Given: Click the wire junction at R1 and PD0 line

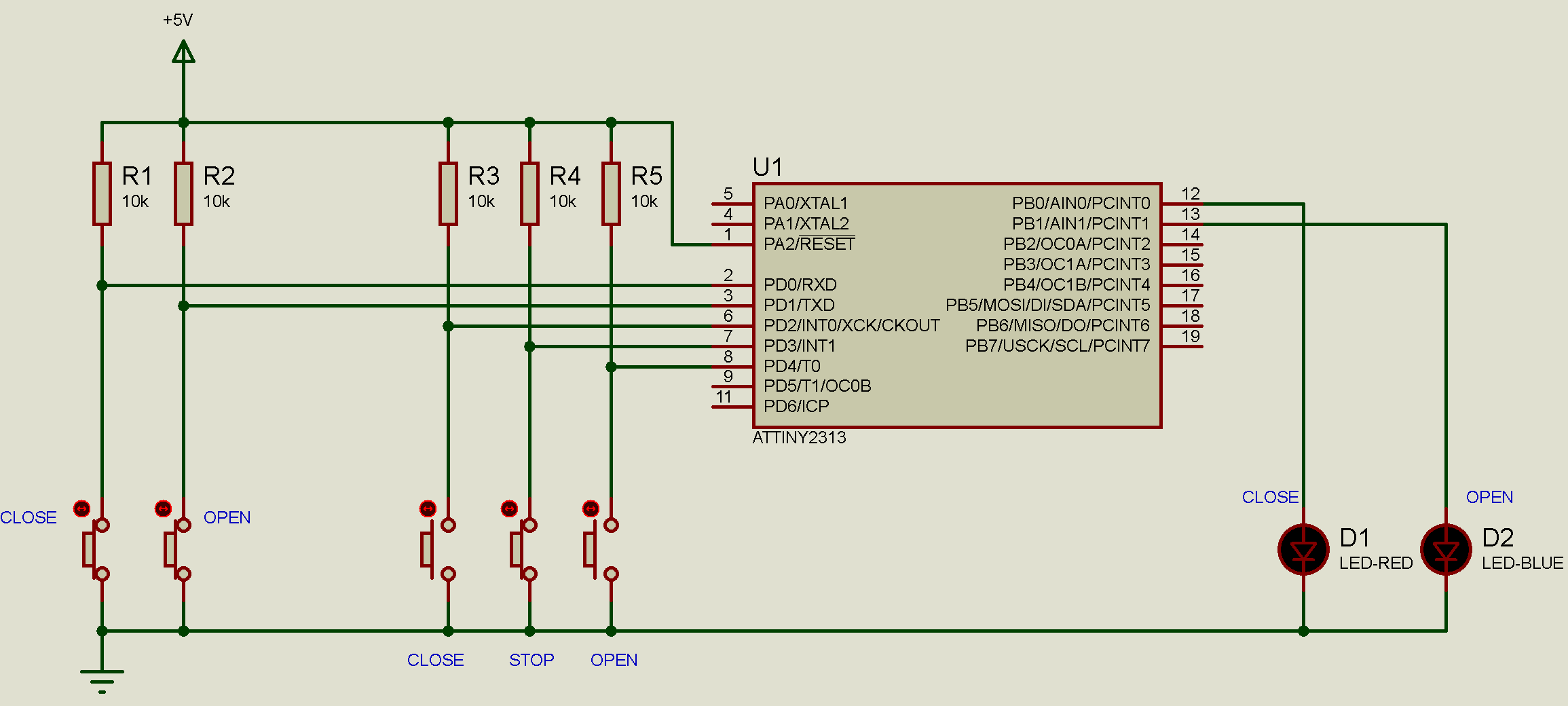Looking at the screenshot, I should coord(102,285).
